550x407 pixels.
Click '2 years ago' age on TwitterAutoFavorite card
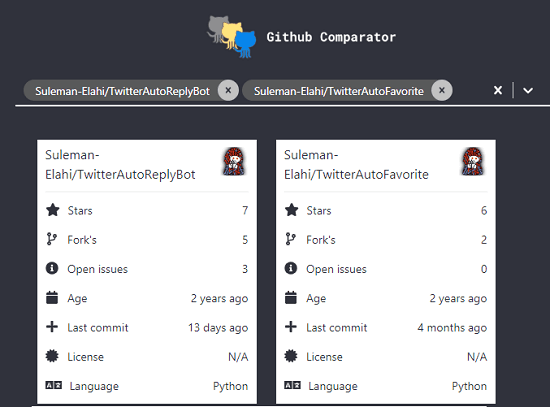[x=458, y=299]
